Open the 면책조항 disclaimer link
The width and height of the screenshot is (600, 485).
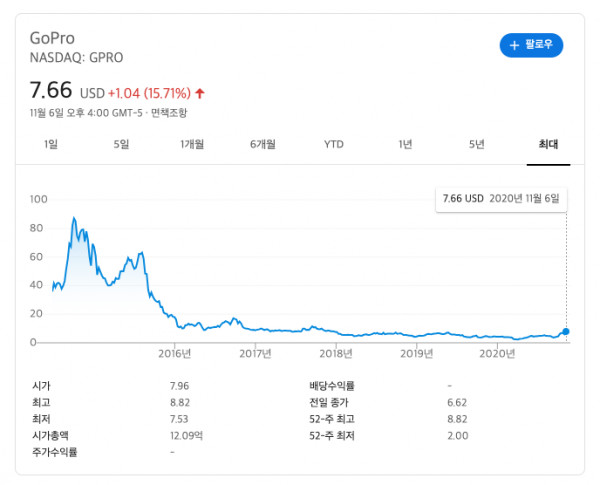tap(169, 113)
